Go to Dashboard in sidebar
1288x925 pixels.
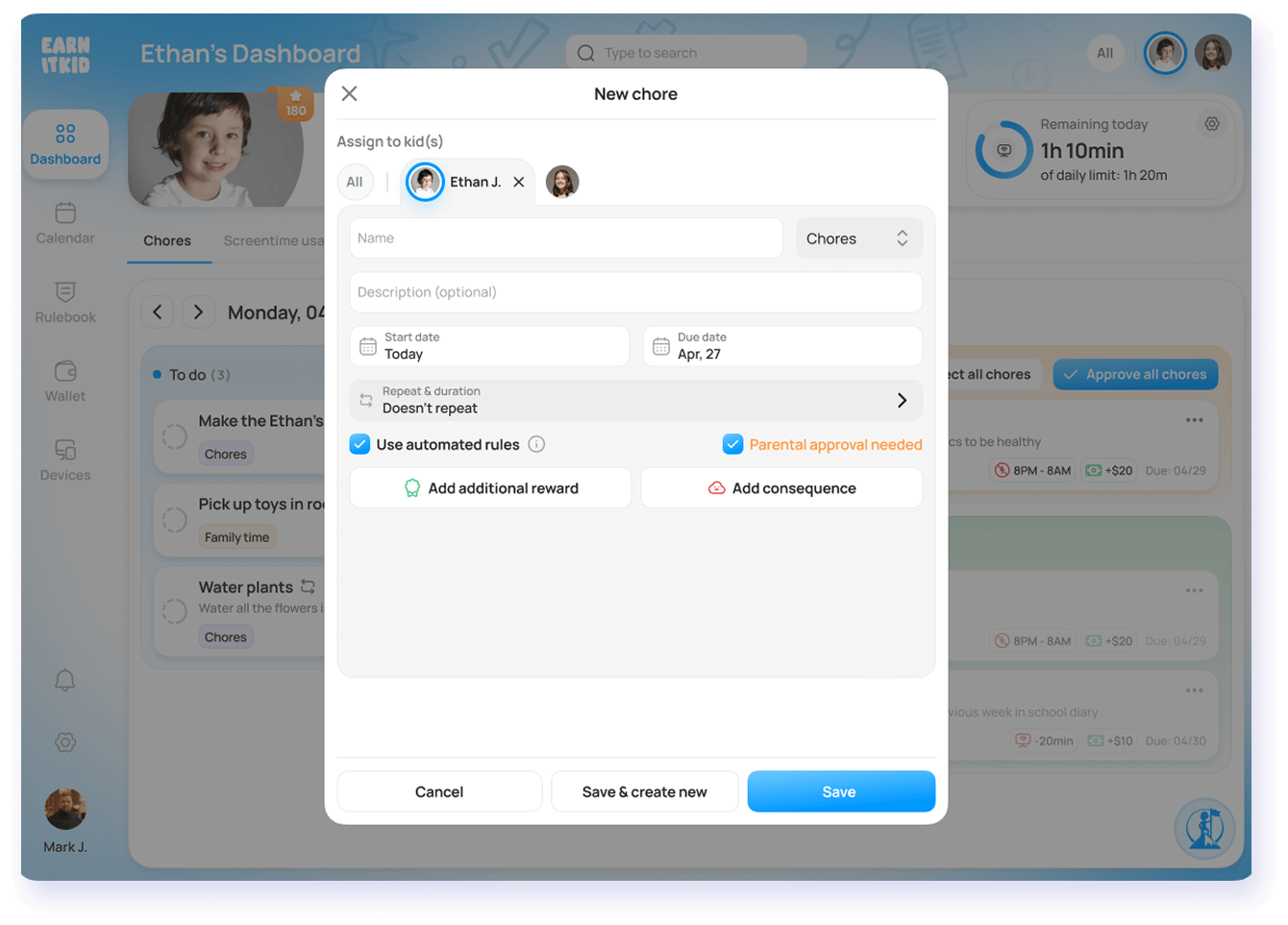click(65, 144)
